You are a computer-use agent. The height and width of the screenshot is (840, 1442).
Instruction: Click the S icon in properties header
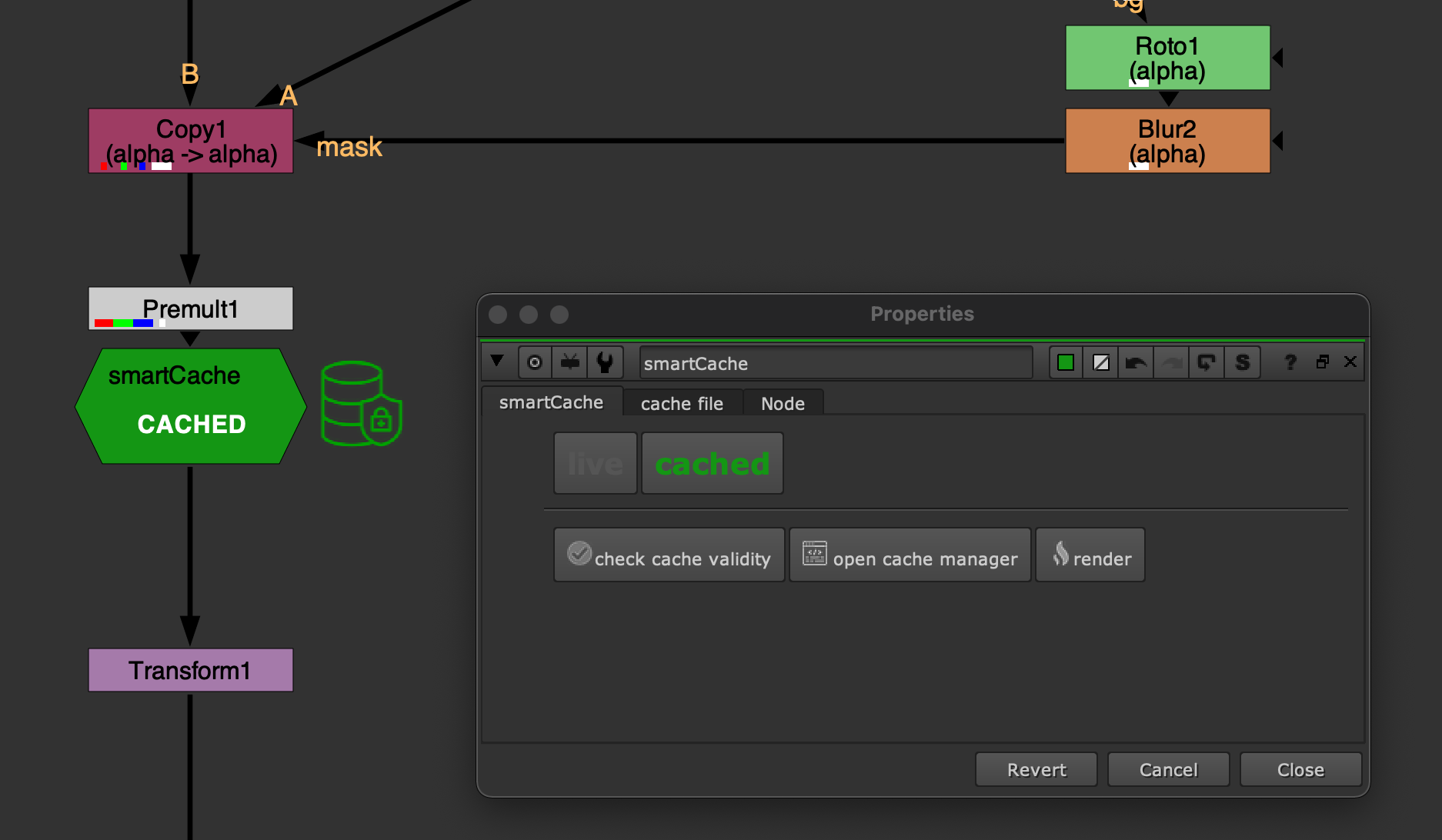1242,362
